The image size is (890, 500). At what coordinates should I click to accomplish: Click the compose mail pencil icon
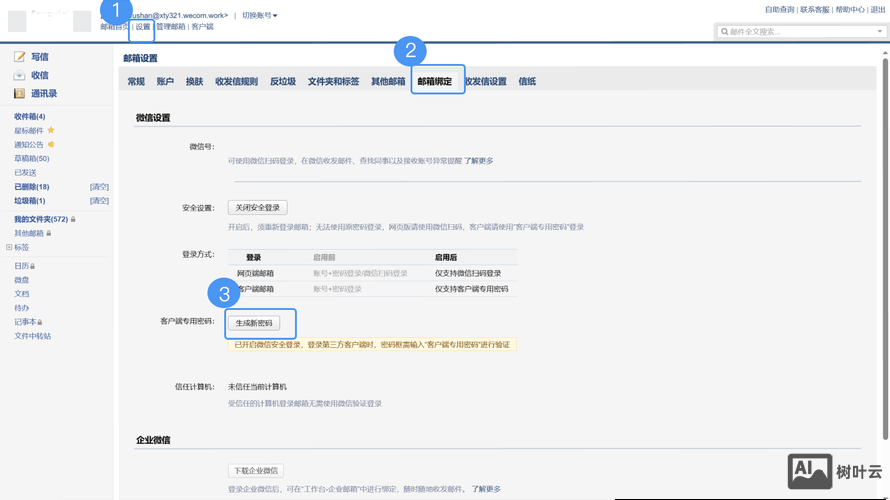[x=19, y=56]
